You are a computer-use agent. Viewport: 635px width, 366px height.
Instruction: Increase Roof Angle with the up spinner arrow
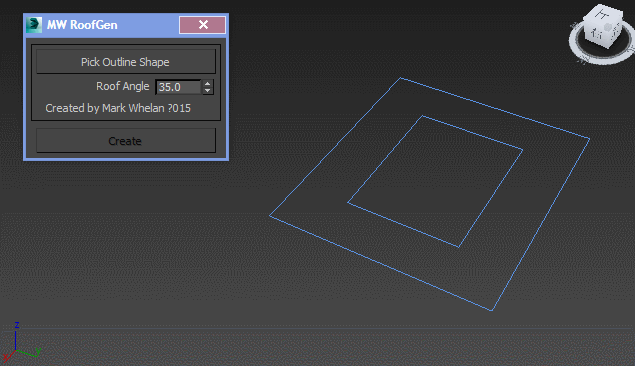(x=208, y=83)
